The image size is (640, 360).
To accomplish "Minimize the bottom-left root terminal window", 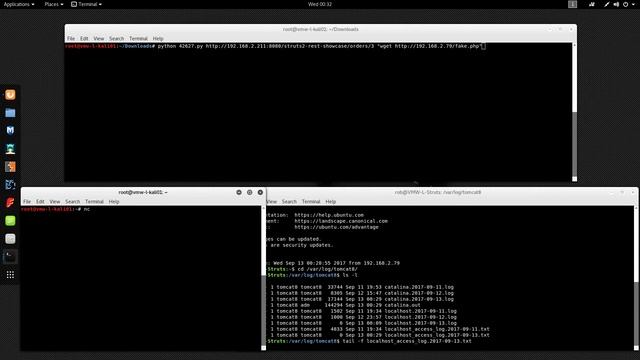I will [239, 192].
